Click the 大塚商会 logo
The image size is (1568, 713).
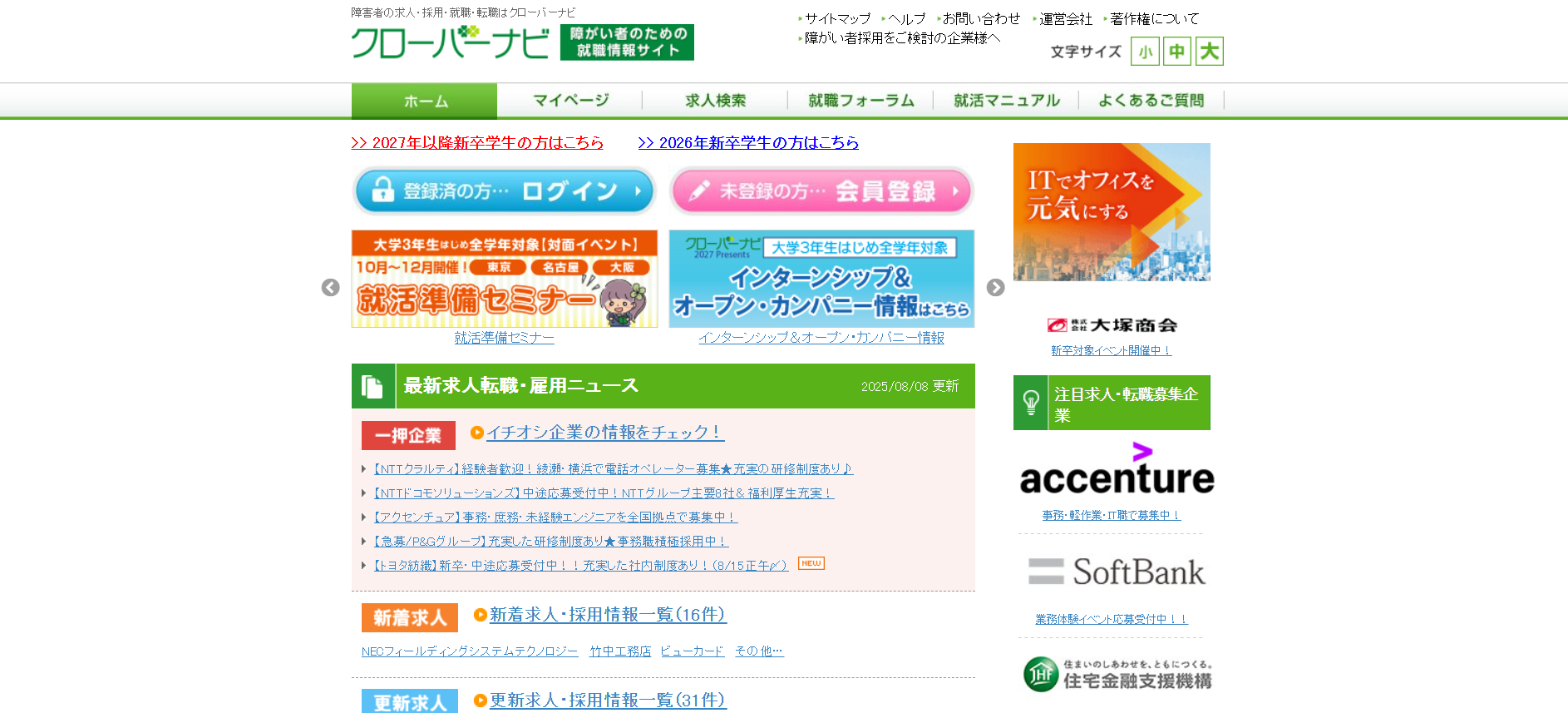click(1112, 325)
